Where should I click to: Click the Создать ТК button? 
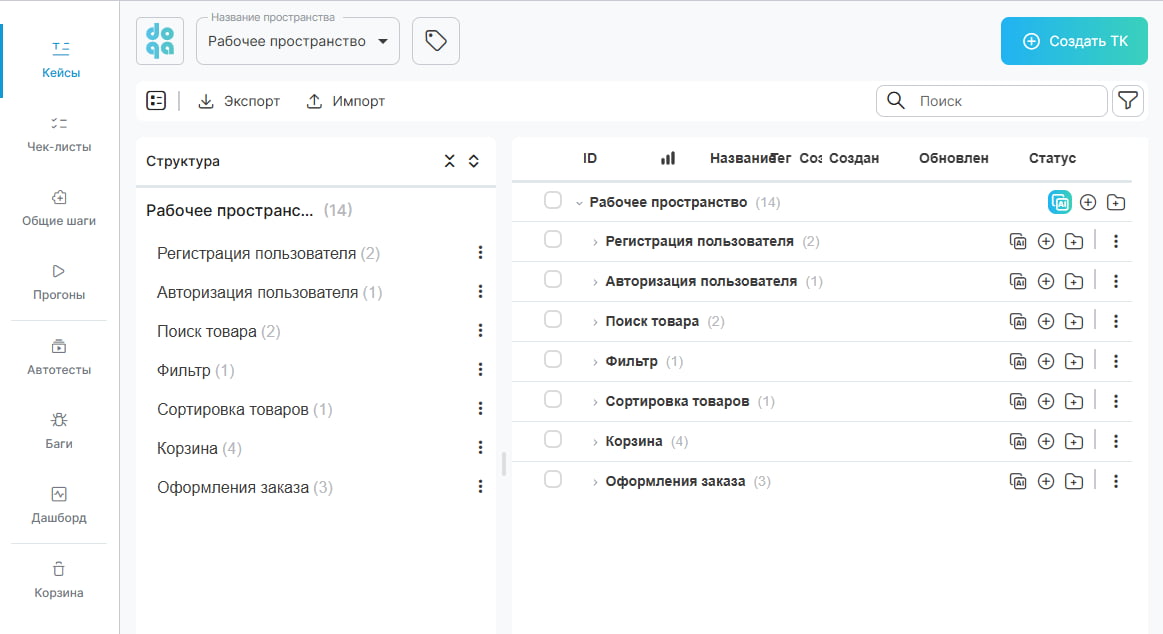(x=1073, y=41)
